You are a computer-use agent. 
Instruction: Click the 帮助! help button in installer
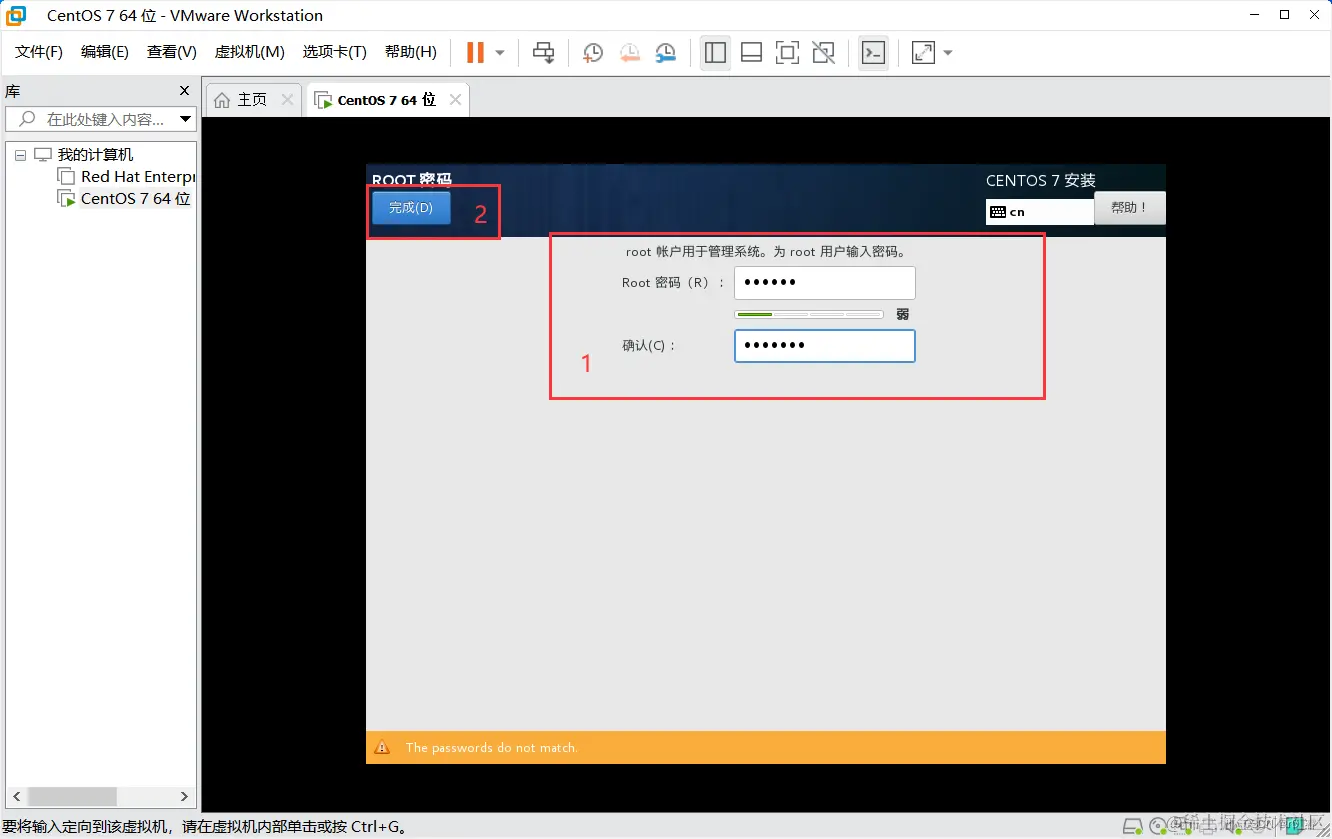1130,208
